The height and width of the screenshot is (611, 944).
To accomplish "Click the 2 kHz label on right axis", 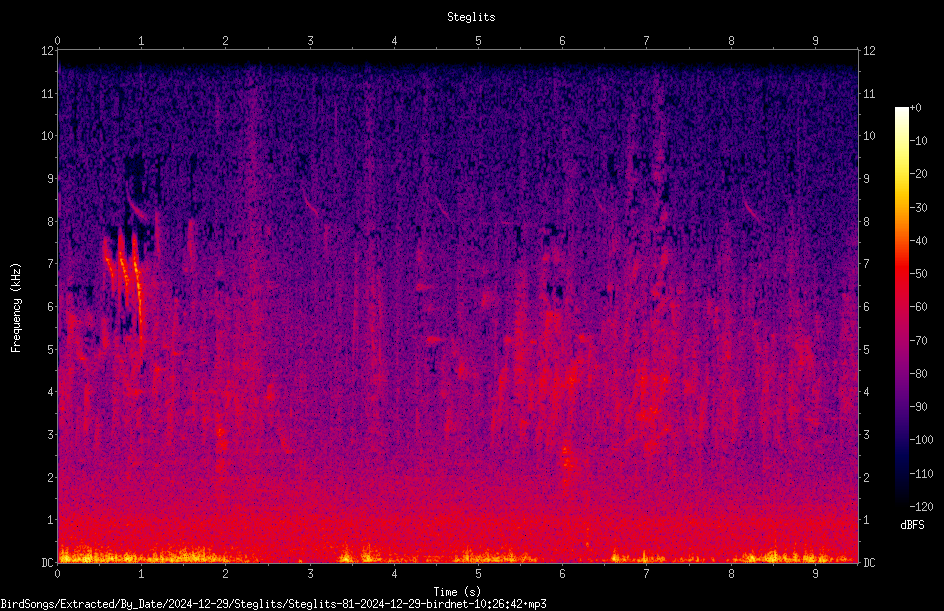I will pyautogui.click(x=866, y=477).
